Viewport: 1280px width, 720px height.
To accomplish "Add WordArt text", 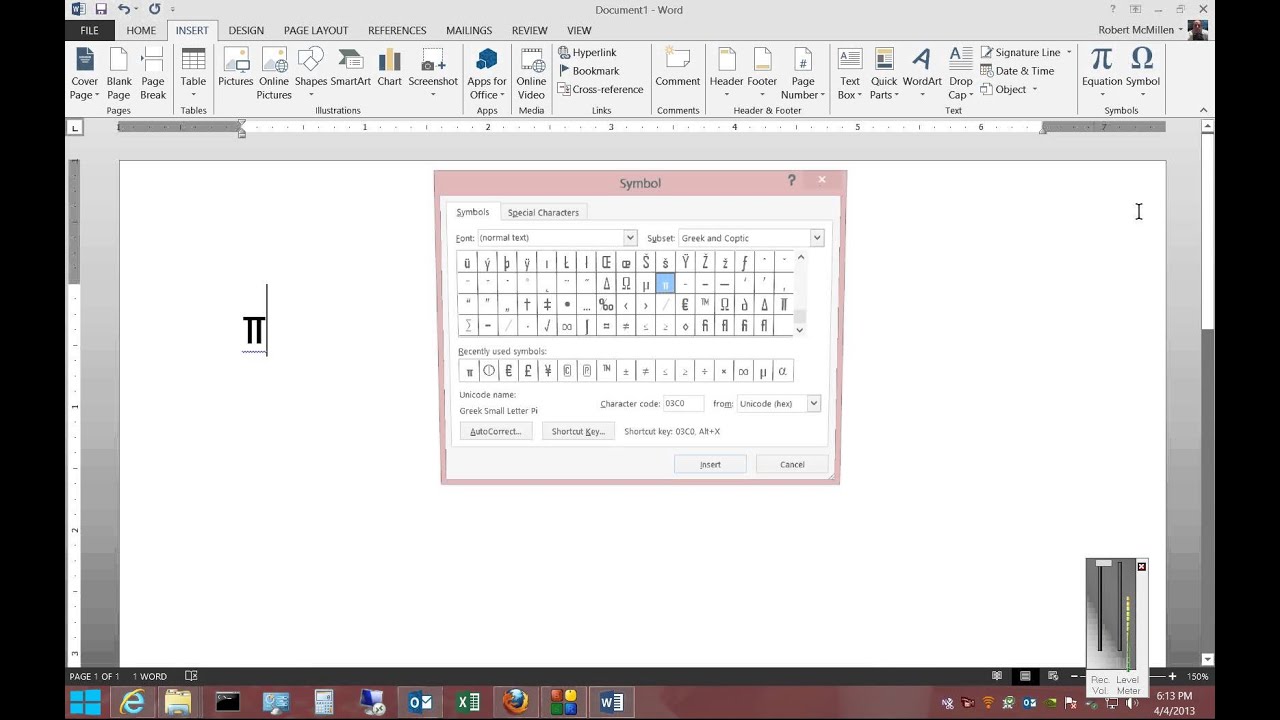I will pos(921,72).
